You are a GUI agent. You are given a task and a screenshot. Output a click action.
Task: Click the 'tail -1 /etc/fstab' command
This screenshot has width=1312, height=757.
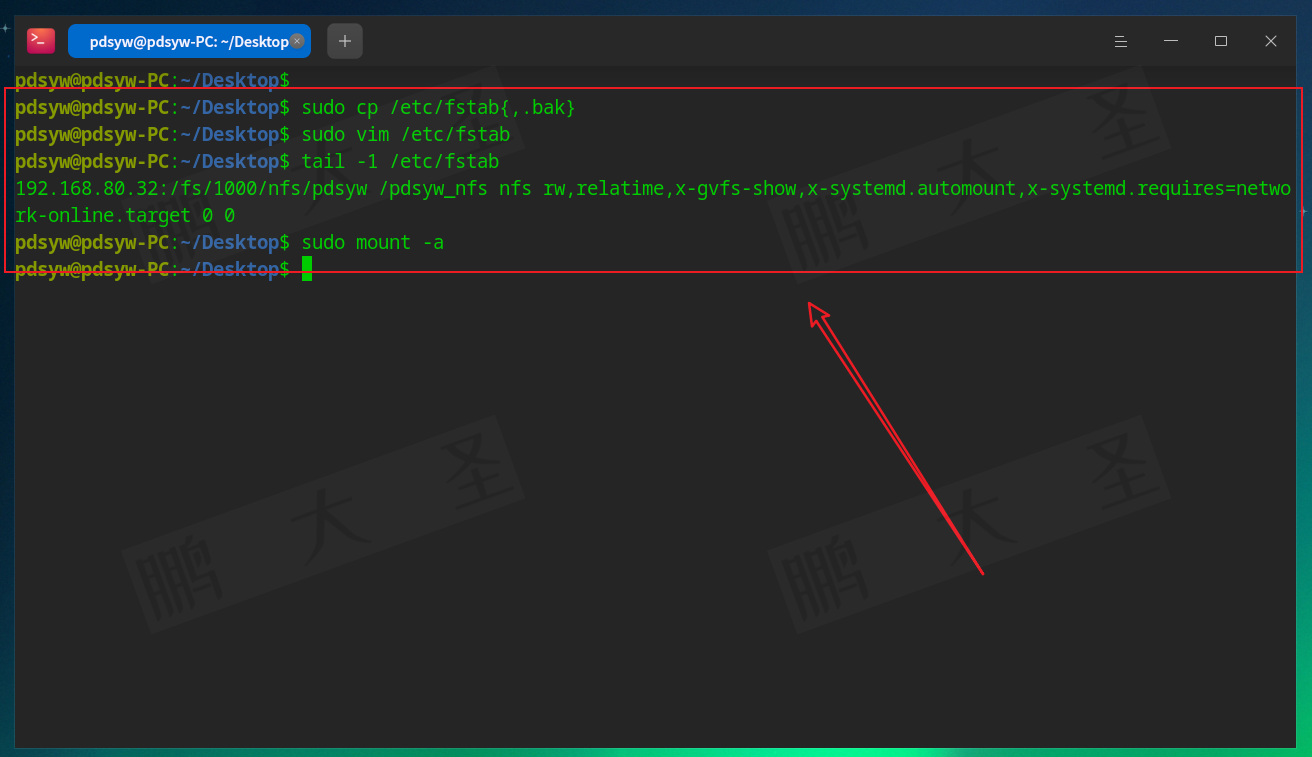point(400,161)
